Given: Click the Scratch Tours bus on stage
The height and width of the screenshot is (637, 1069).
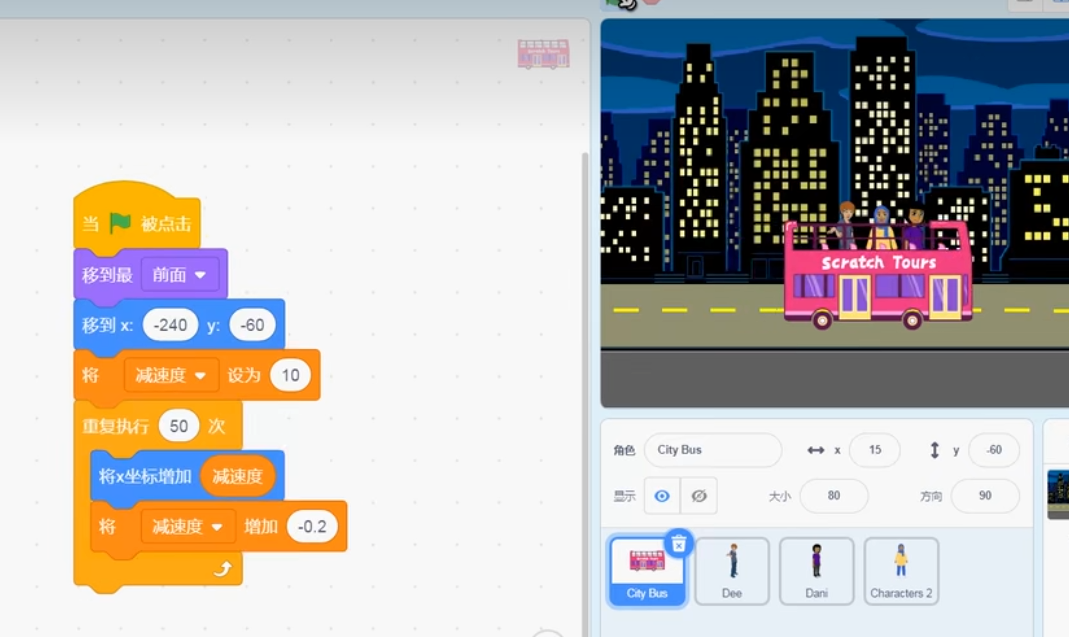Looking at the screenshot, I should click(x=878, y=276).
